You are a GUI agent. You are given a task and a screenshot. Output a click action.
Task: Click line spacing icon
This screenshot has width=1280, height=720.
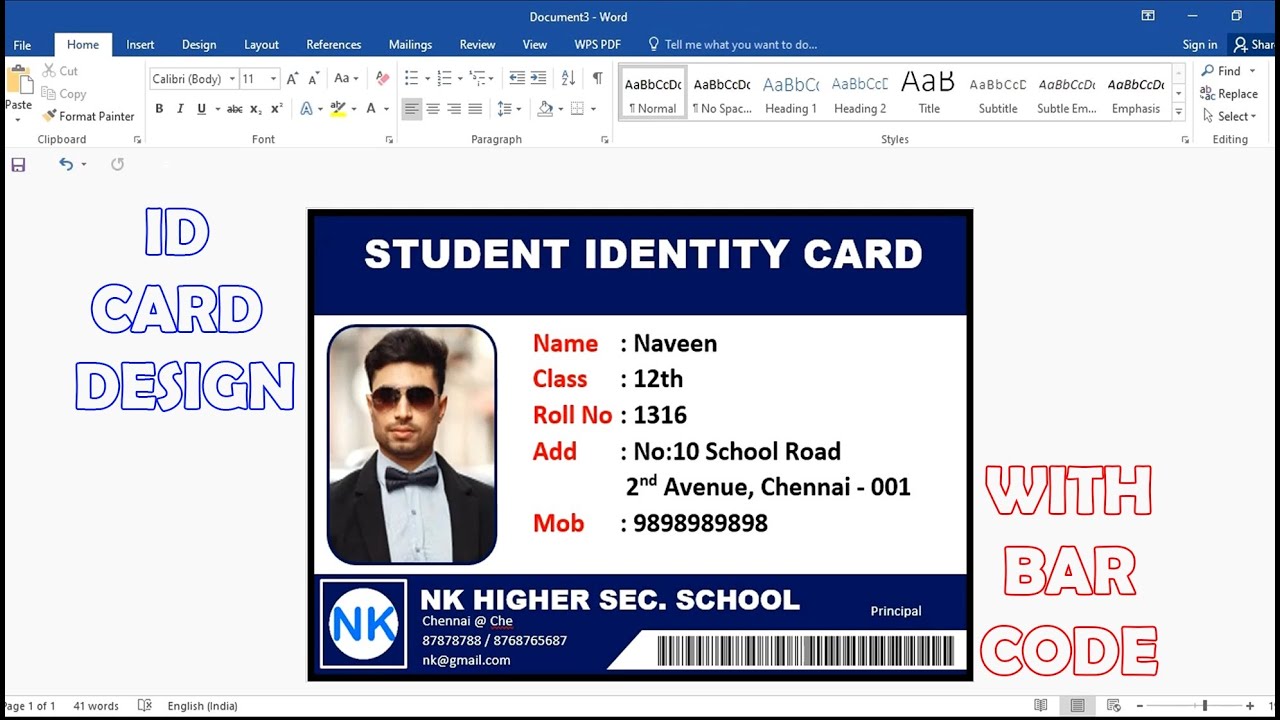click(504, 109)
